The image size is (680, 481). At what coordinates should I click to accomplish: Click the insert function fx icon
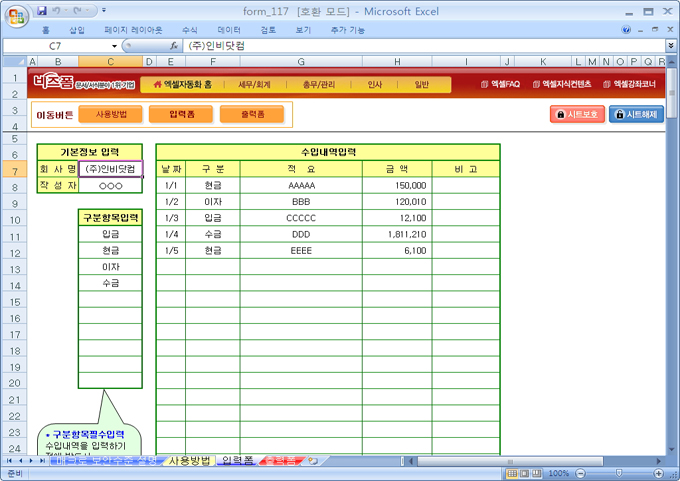click(174, 46)
